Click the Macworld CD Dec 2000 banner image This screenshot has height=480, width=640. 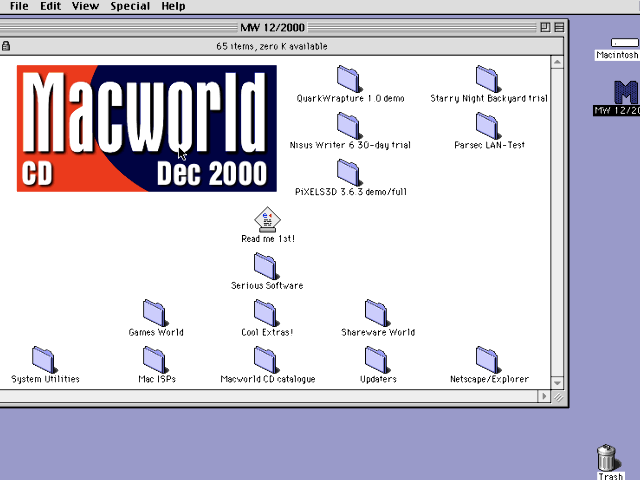point(147,128)
